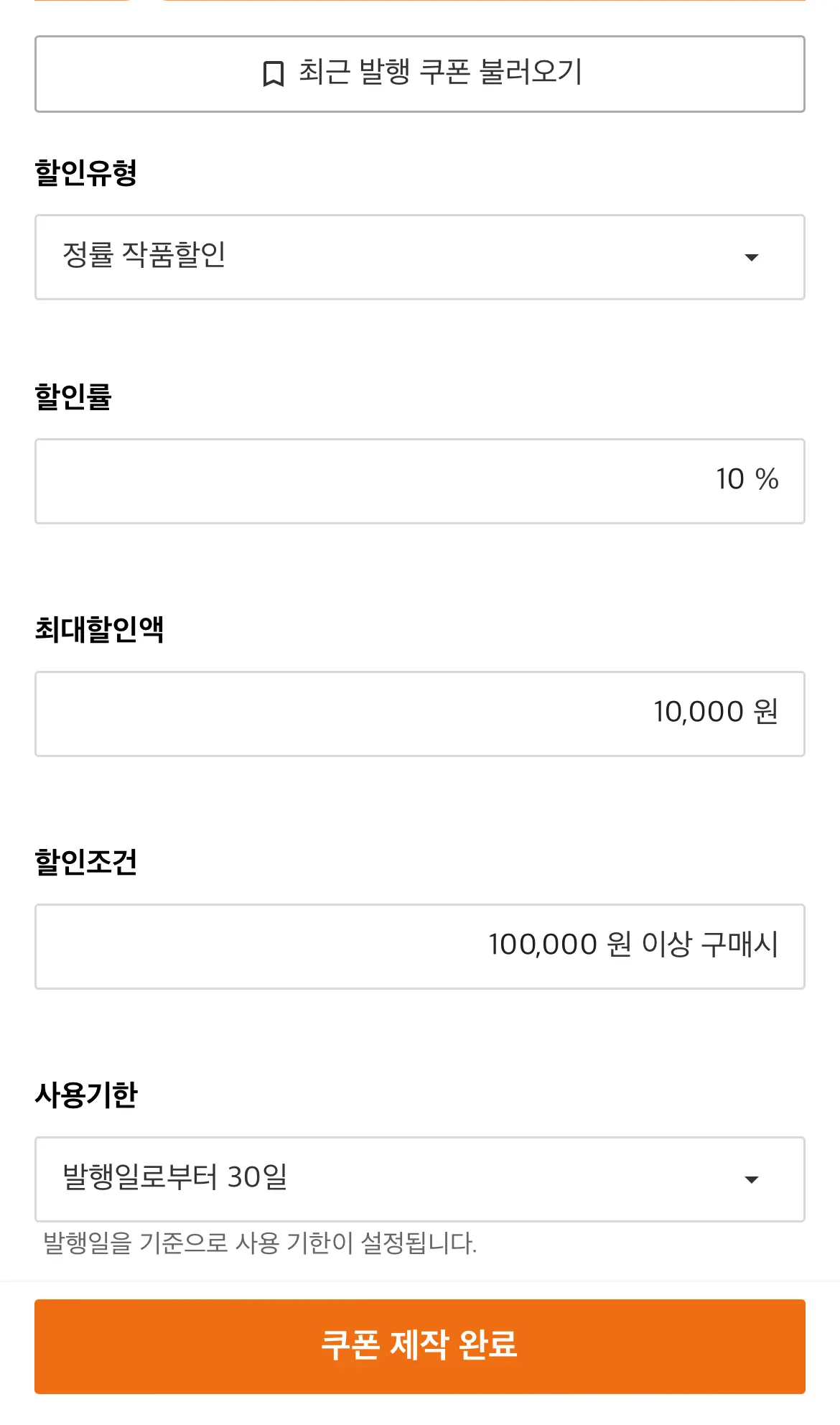This screenshot has width=840, height=1425.
Task: Click the 할인조건 heading label
Action: coord(85,862)
